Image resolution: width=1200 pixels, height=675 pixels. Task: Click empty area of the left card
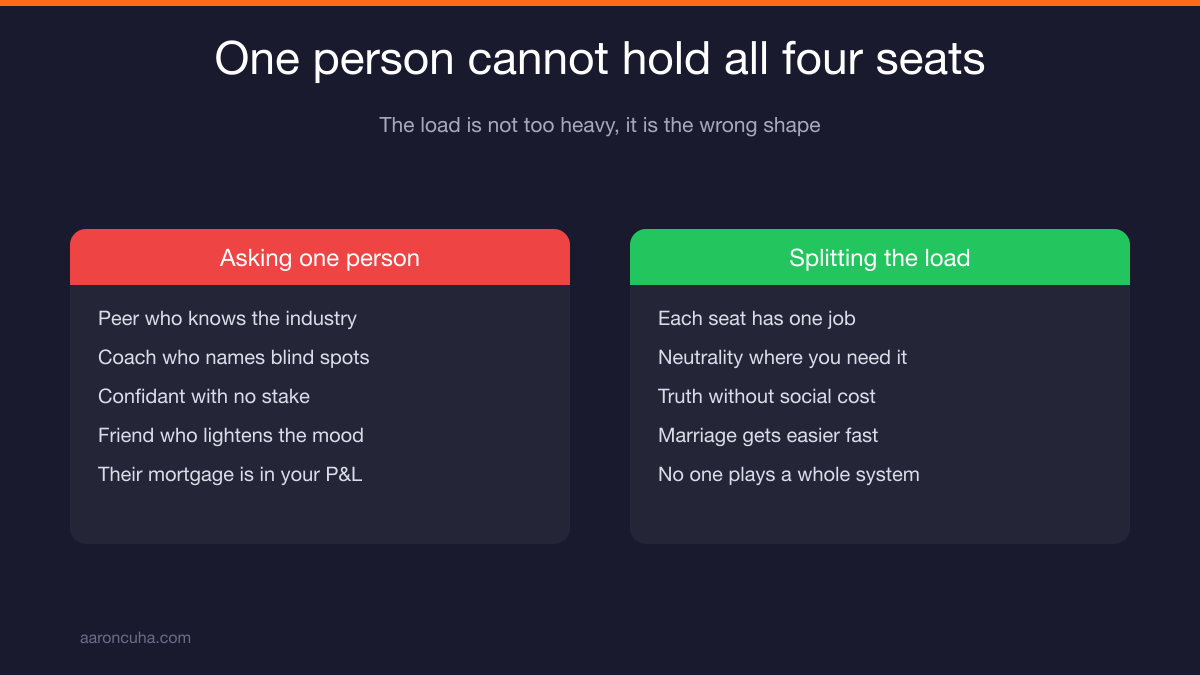[x=320, y=516]
